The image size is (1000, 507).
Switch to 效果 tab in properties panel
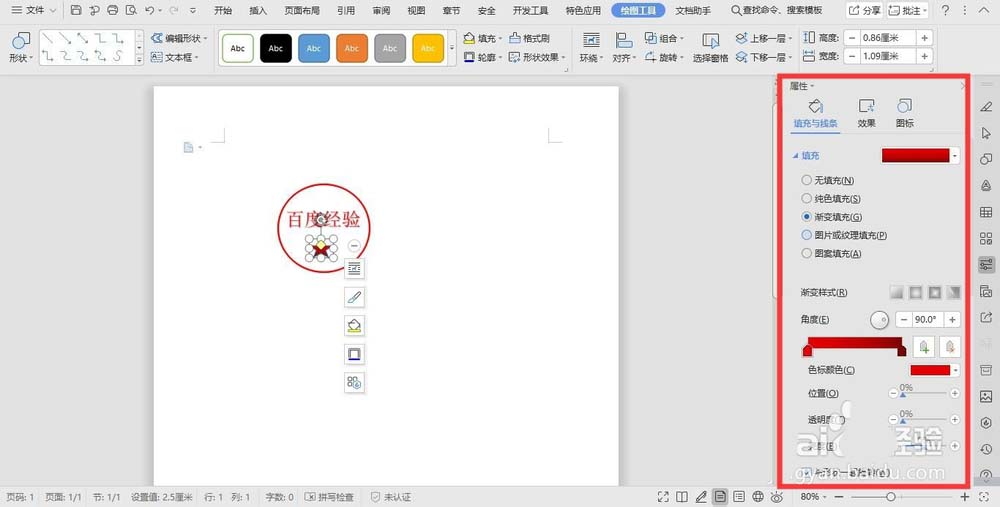pyautogui.click(x=866, y=114)
